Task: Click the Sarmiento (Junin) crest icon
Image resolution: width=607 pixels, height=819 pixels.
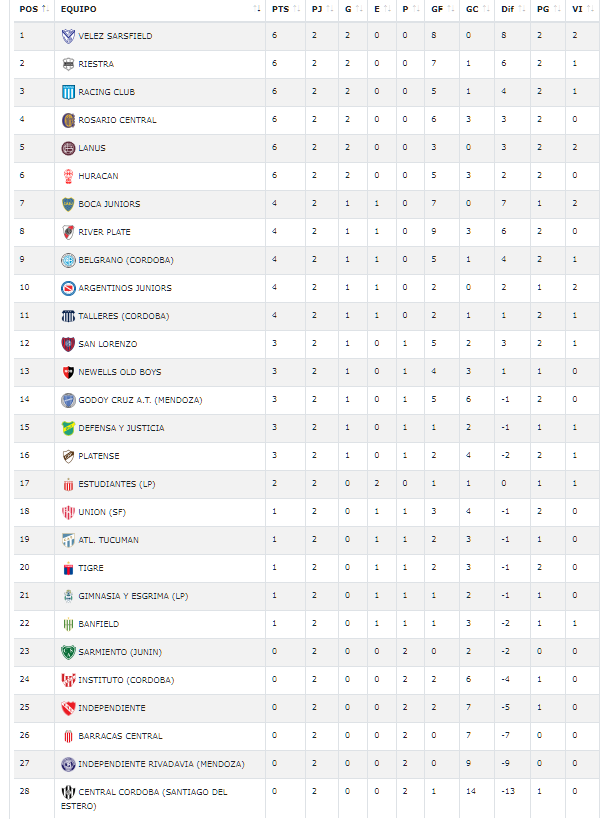Action: [x=68, y=652]
